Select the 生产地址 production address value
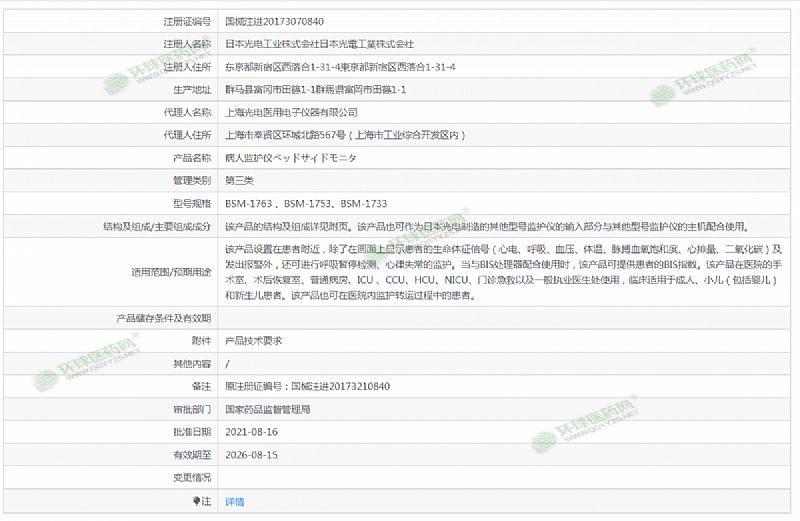The image size is (800, 521). point(315,90)
